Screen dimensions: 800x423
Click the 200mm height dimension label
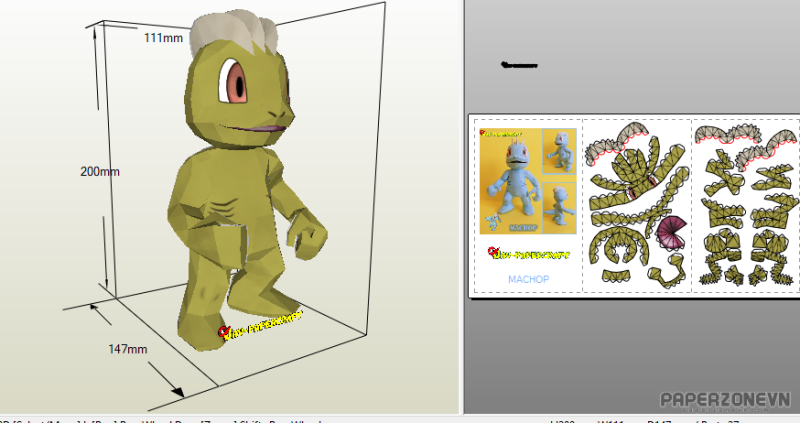point(100,171)
